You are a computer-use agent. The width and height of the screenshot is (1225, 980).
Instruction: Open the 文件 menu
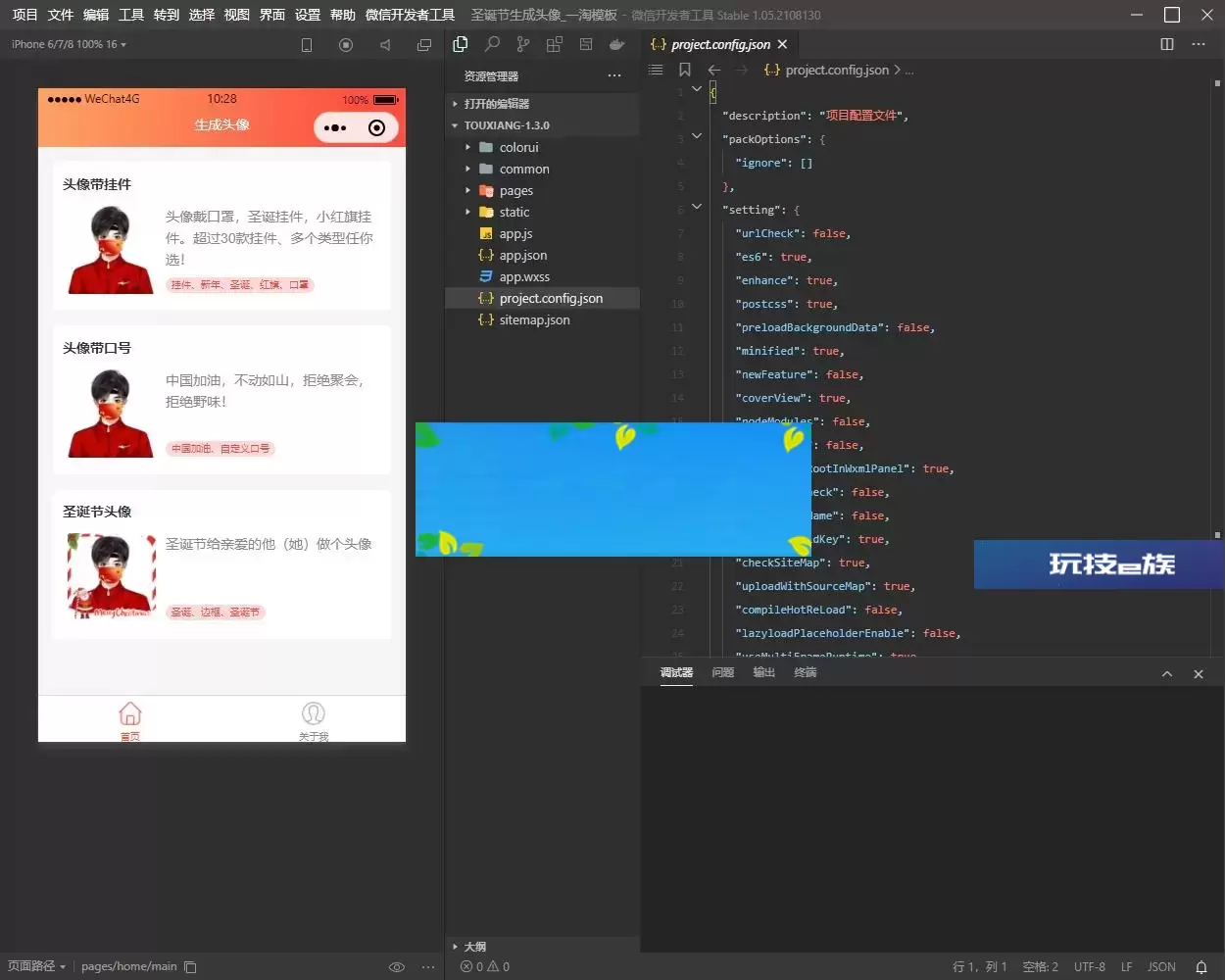click(60, 15)
